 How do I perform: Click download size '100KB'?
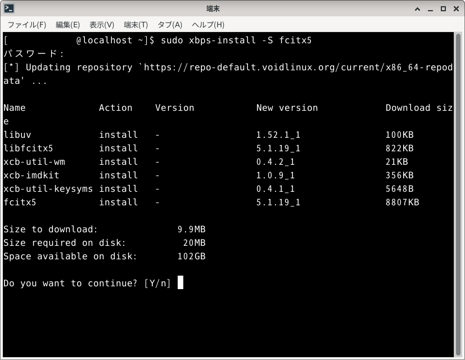point(399,135)
